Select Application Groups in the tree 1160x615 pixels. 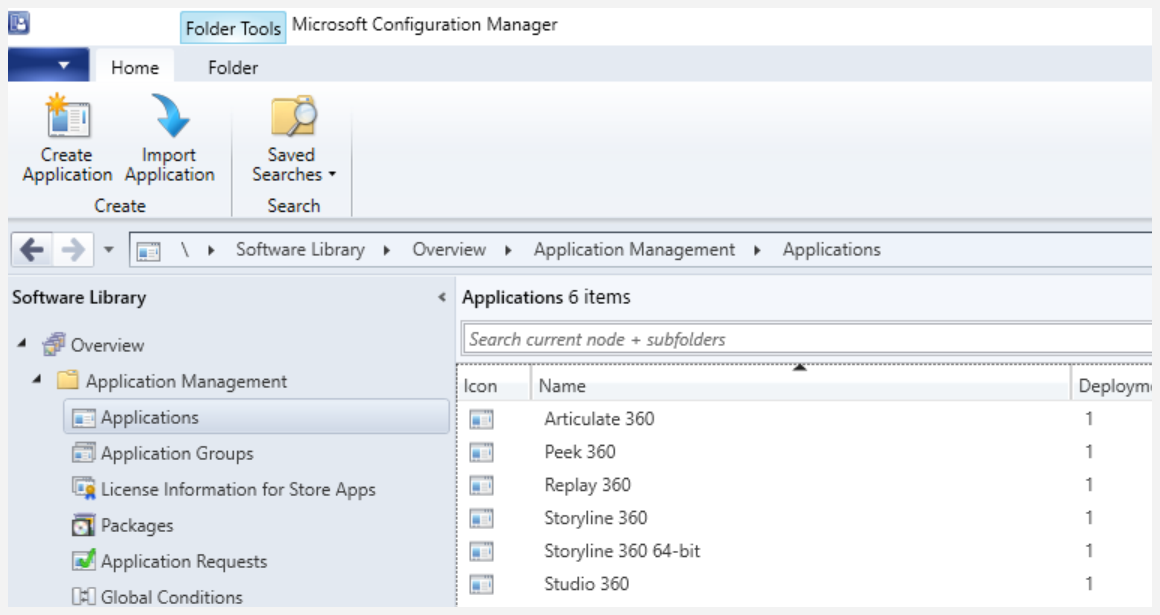tap(178, 453)
